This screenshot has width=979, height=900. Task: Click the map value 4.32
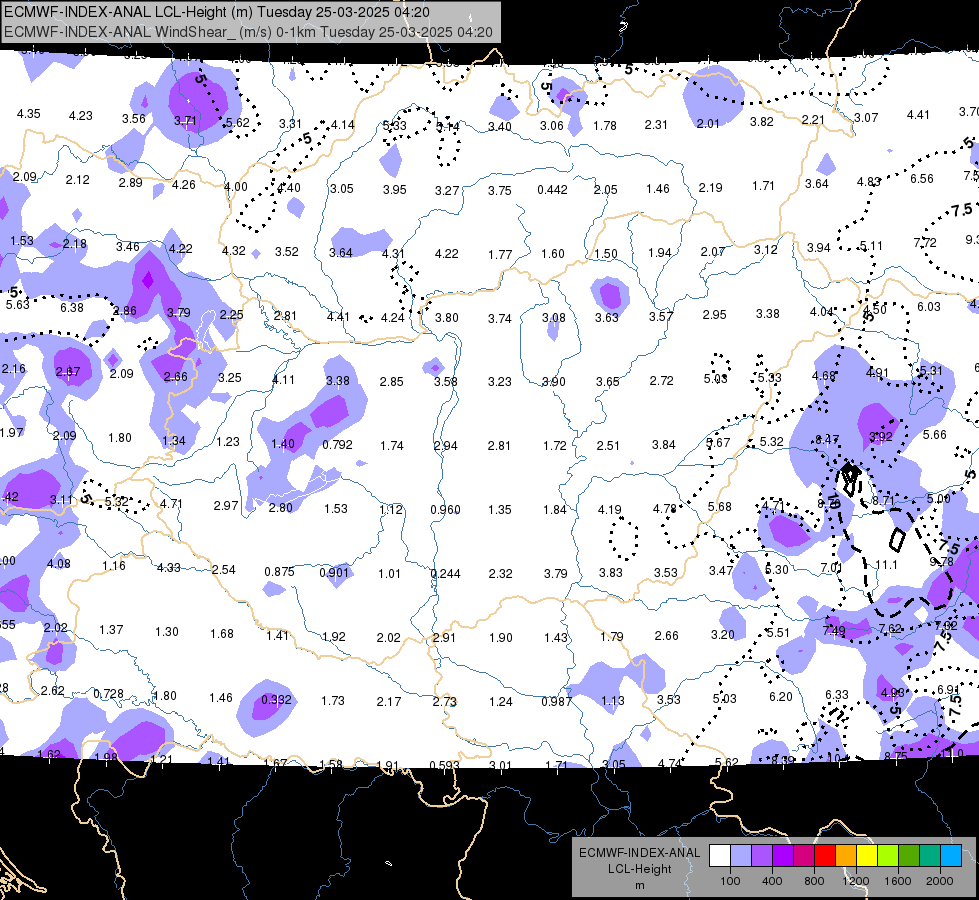tap(234, 250)
